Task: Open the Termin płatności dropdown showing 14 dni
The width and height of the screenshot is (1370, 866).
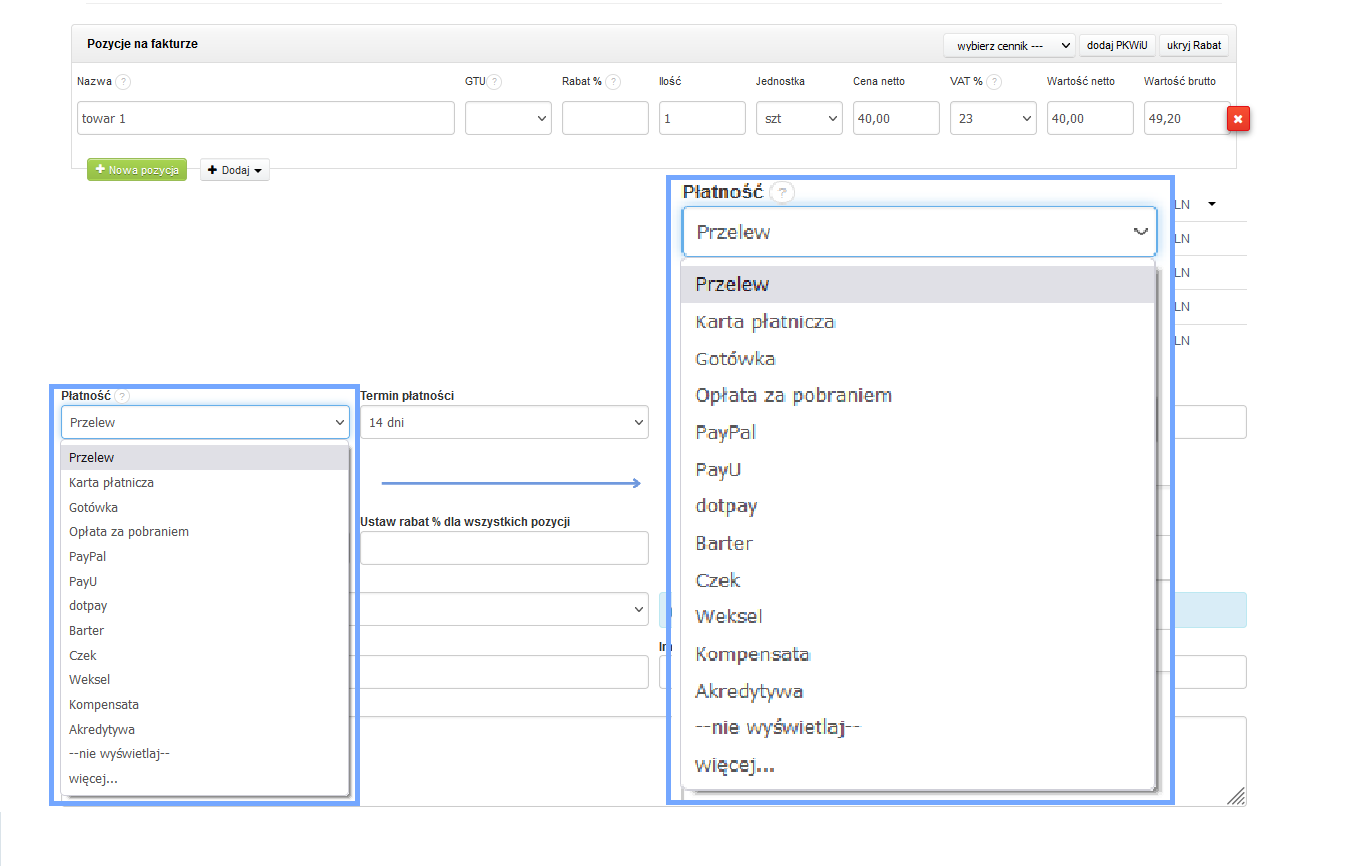Action: click(x=504, y=422)
